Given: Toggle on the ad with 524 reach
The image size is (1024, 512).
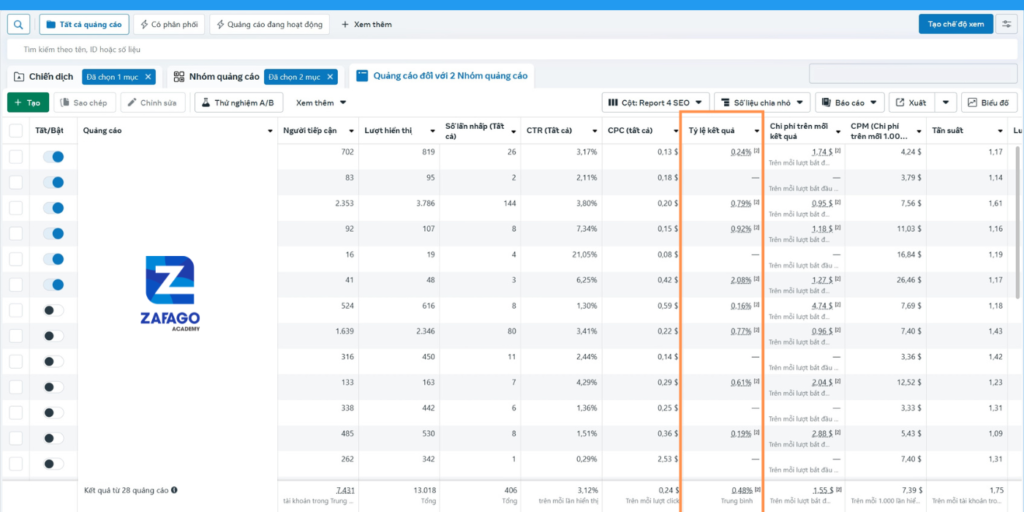Looking at the screenshot, I should 54,310.
